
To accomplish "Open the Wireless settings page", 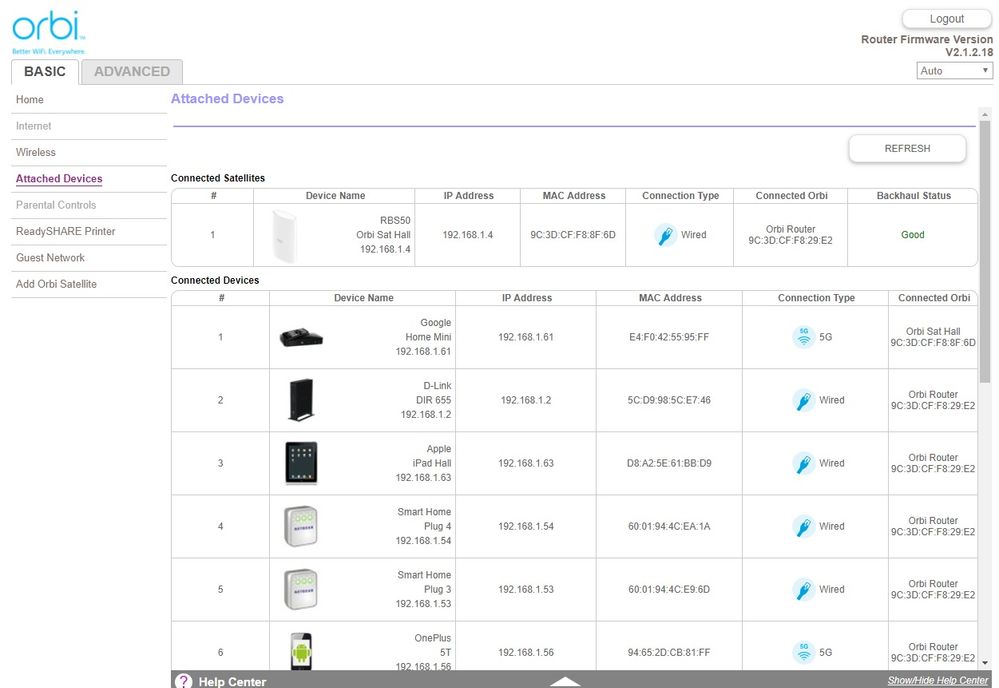I will tap(36, 152).
